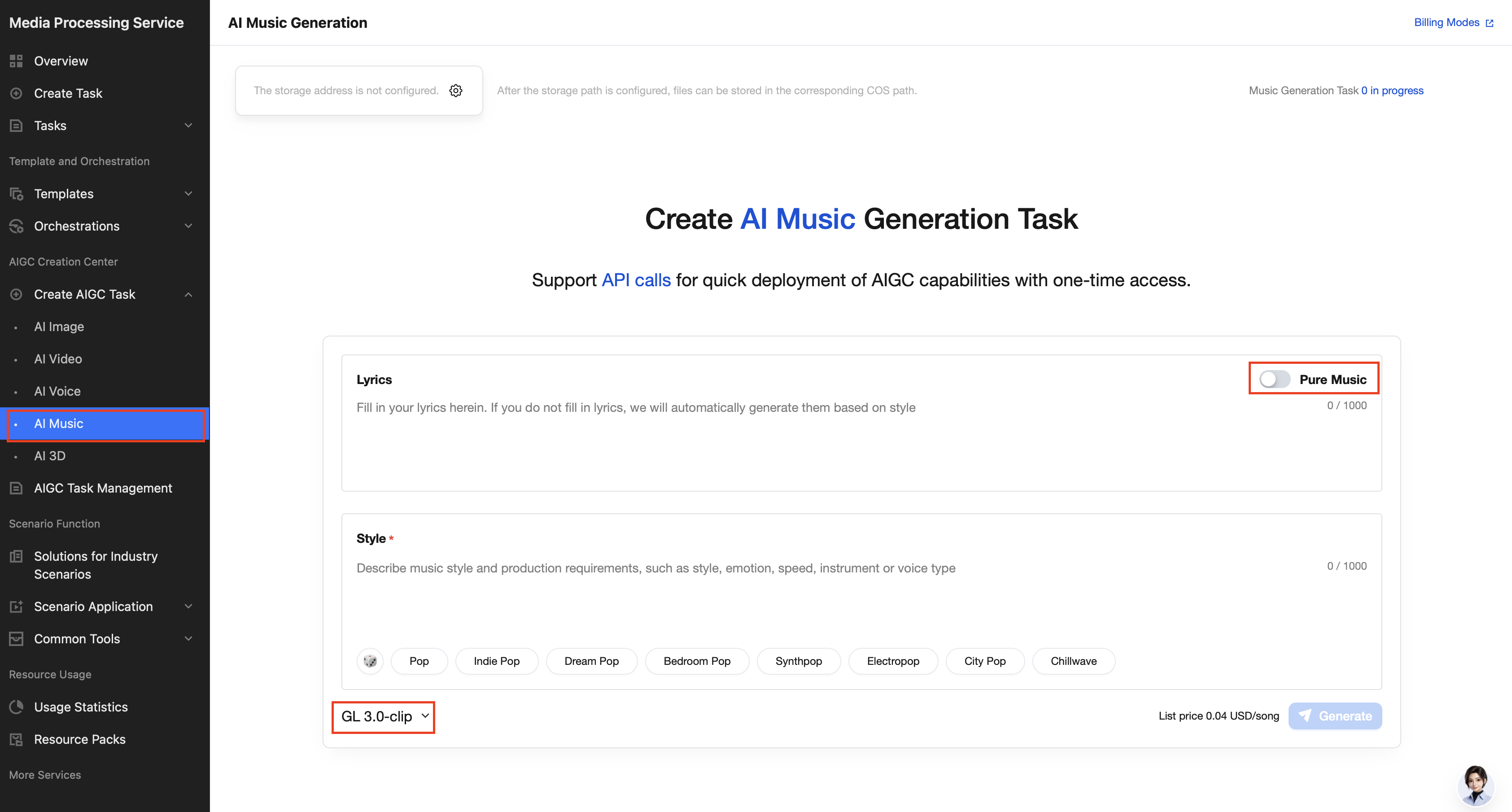Click the random style dice icon

[370, 661]
